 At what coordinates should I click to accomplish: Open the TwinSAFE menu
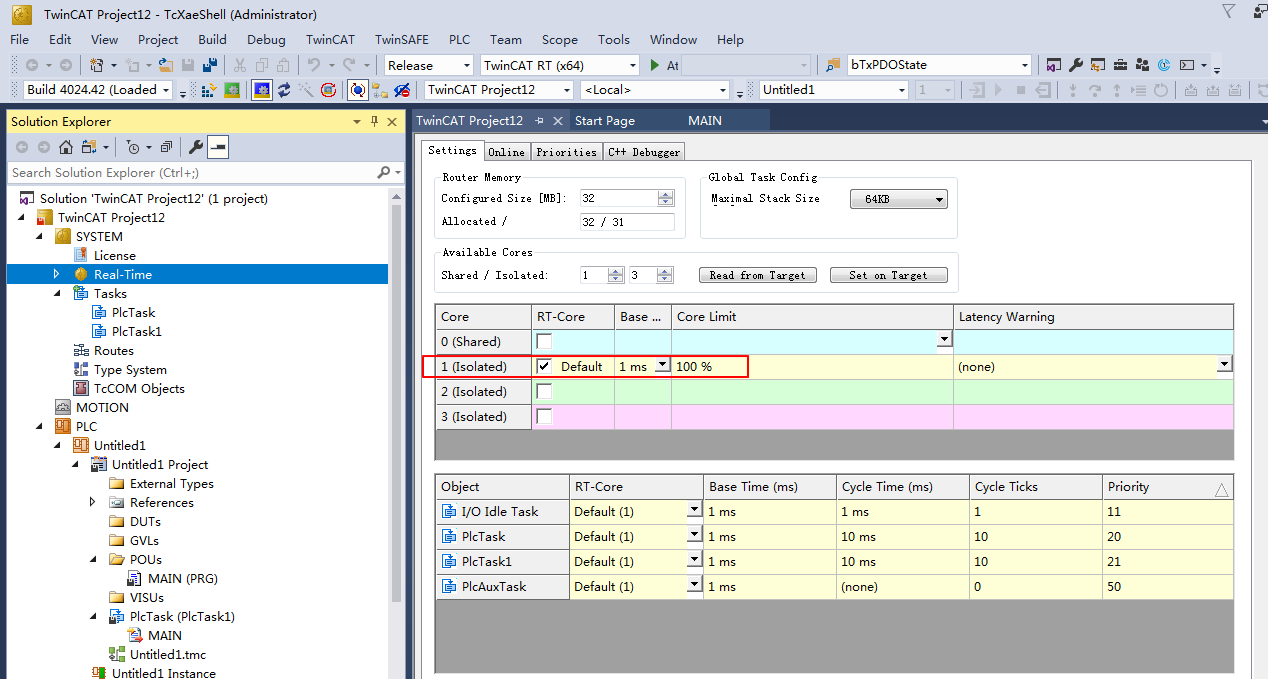(x=402, y=40)
